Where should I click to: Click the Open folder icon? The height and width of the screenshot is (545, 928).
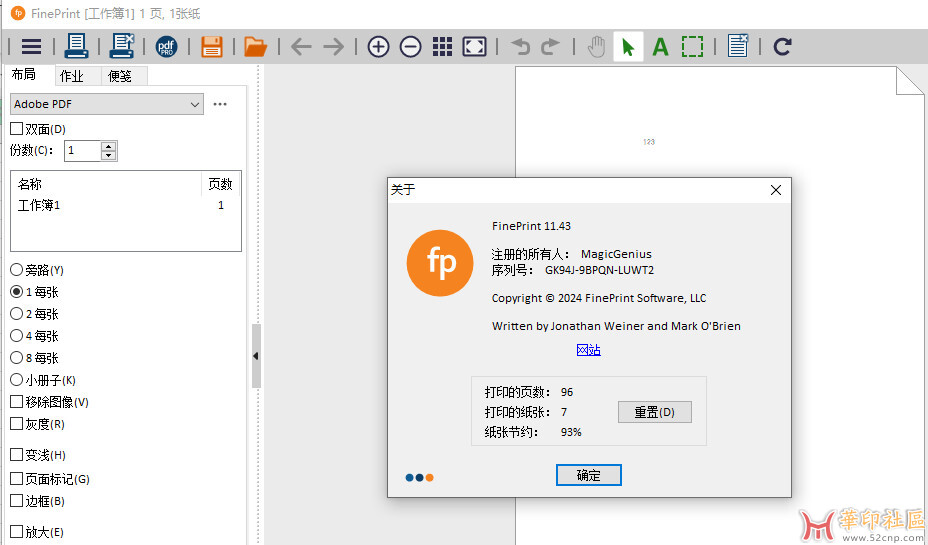tap(256, 47)
